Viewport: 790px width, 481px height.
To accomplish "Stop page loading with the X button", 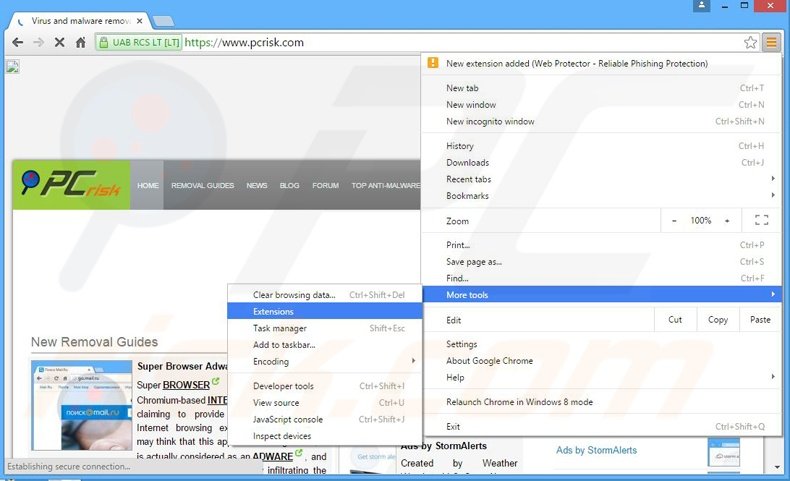I will [59, 42].
